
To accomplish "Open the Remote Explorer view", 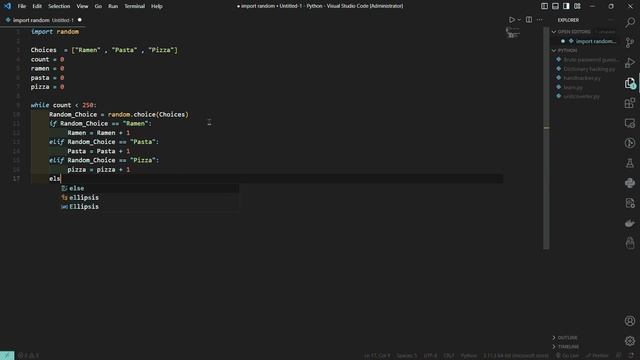I will (x=630, y=123).
